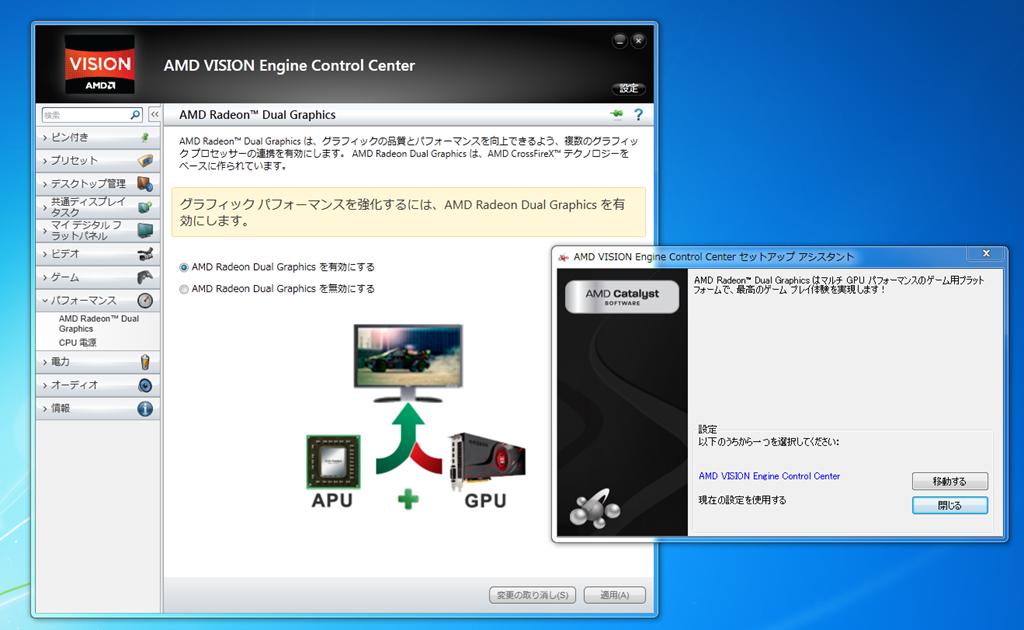Open AMD Radeon Dual Graphics under パフォーマンス
The width and height of the screenshot is (1024, 630).
point(99,324)
